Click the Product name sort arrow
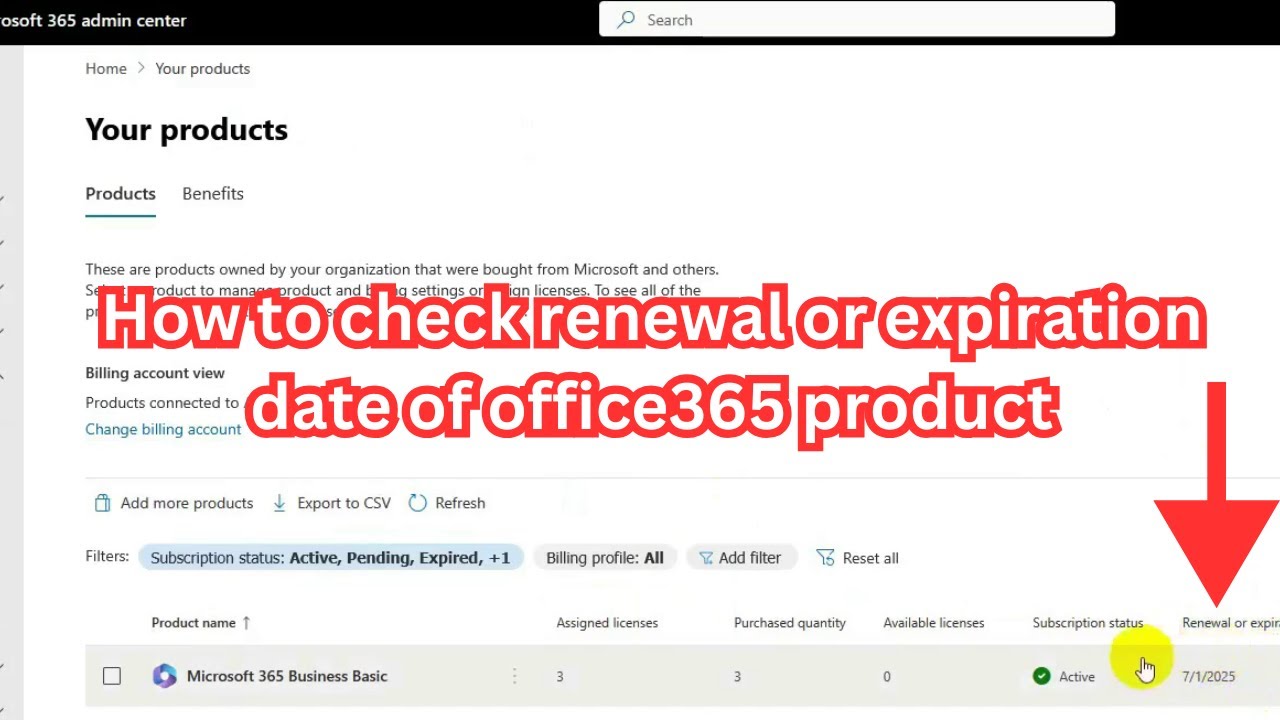Viewport: 1280px width, 720px height. (x=246, y=623)
